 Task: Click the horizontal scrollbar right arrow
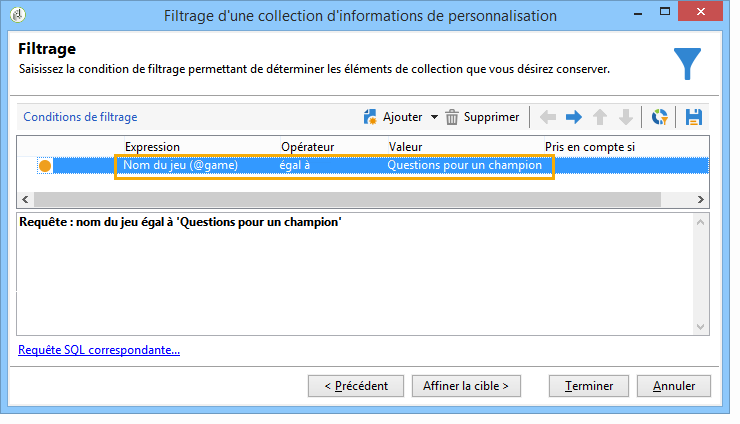(x=702, y=199)
